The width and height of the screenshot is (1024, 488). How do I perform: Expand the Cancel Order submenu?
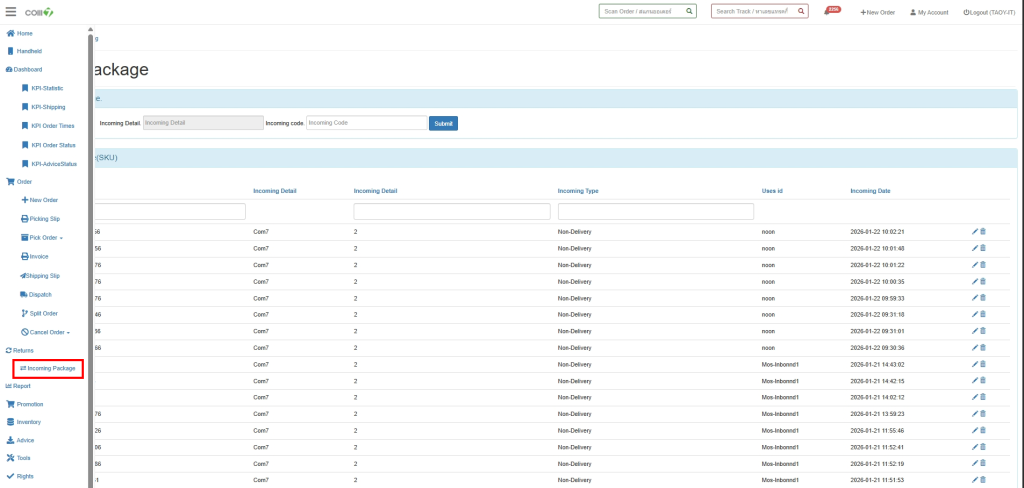[x=46, y=332]
